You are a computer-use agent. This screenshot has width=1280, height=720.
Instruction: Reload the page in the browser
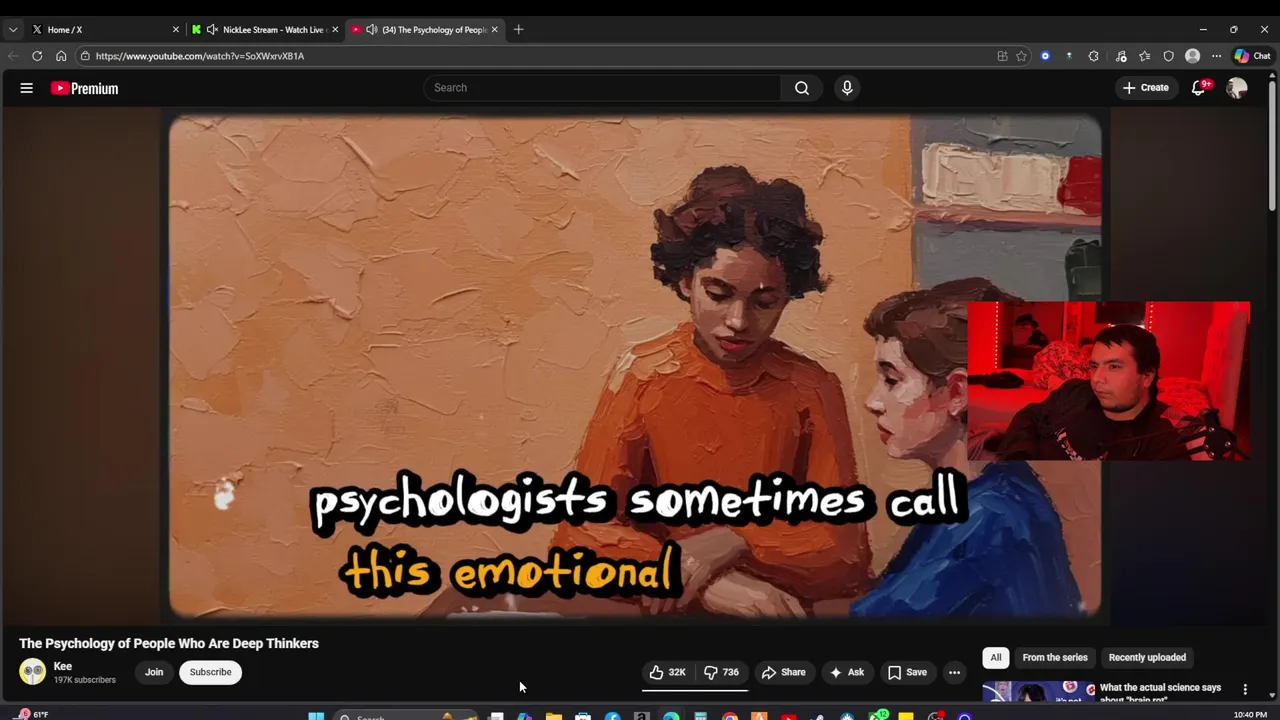point(37,56)
